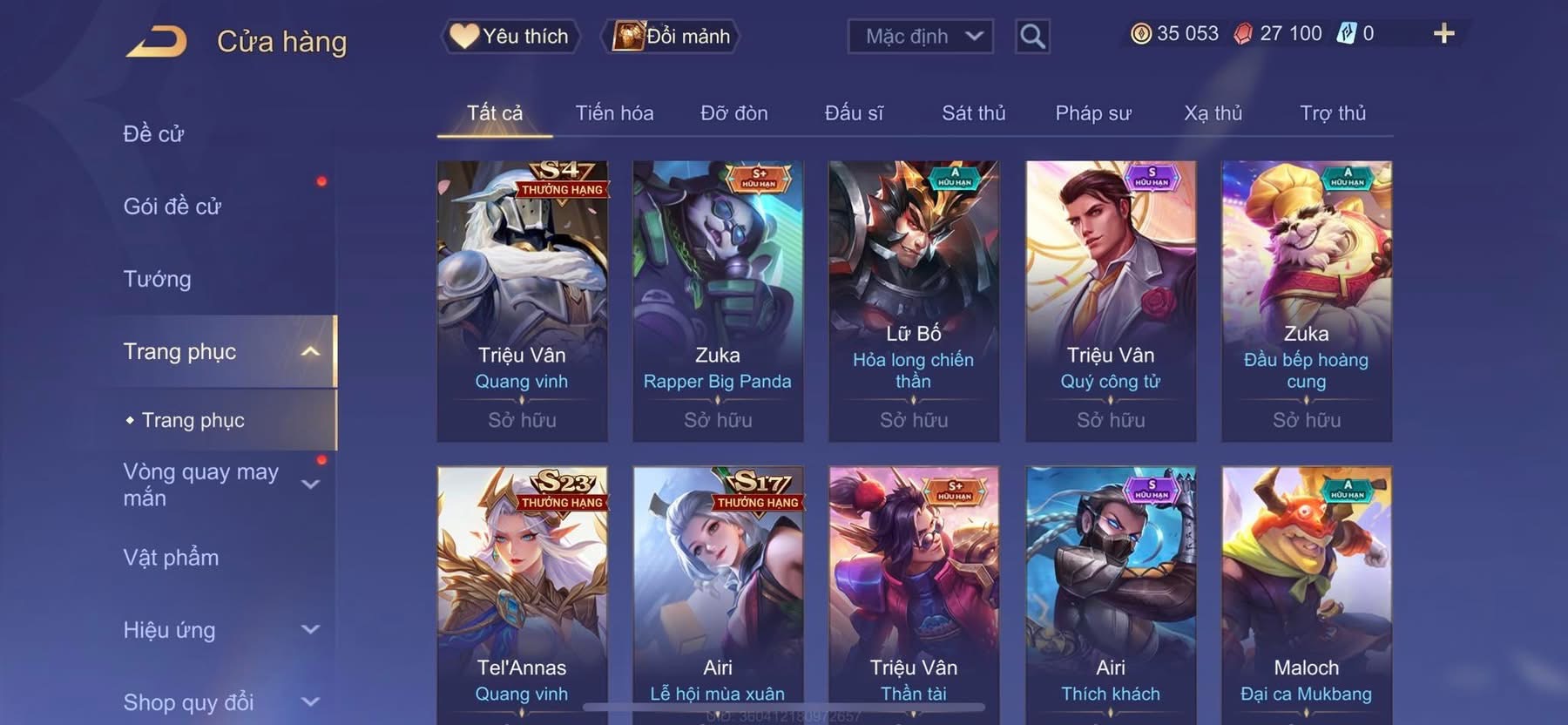Tap the golden back arrow icon
The image size is (1568, 725).
(x=156, y=41)
